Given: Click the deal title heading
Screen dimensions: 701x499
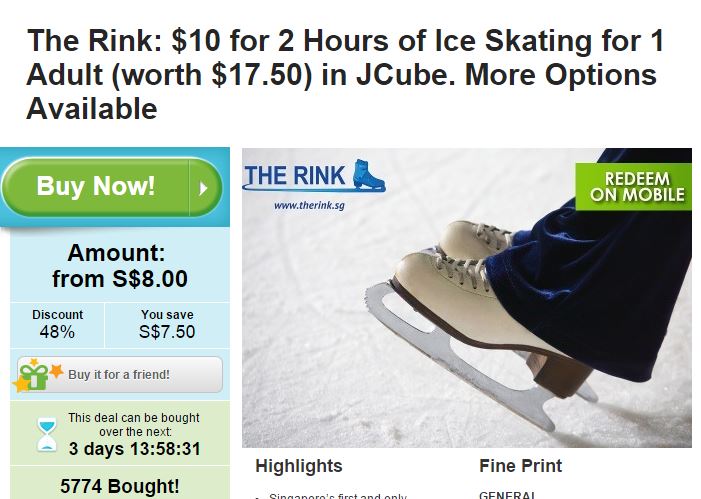Looking at the screenshot, I should click(345, 74).
